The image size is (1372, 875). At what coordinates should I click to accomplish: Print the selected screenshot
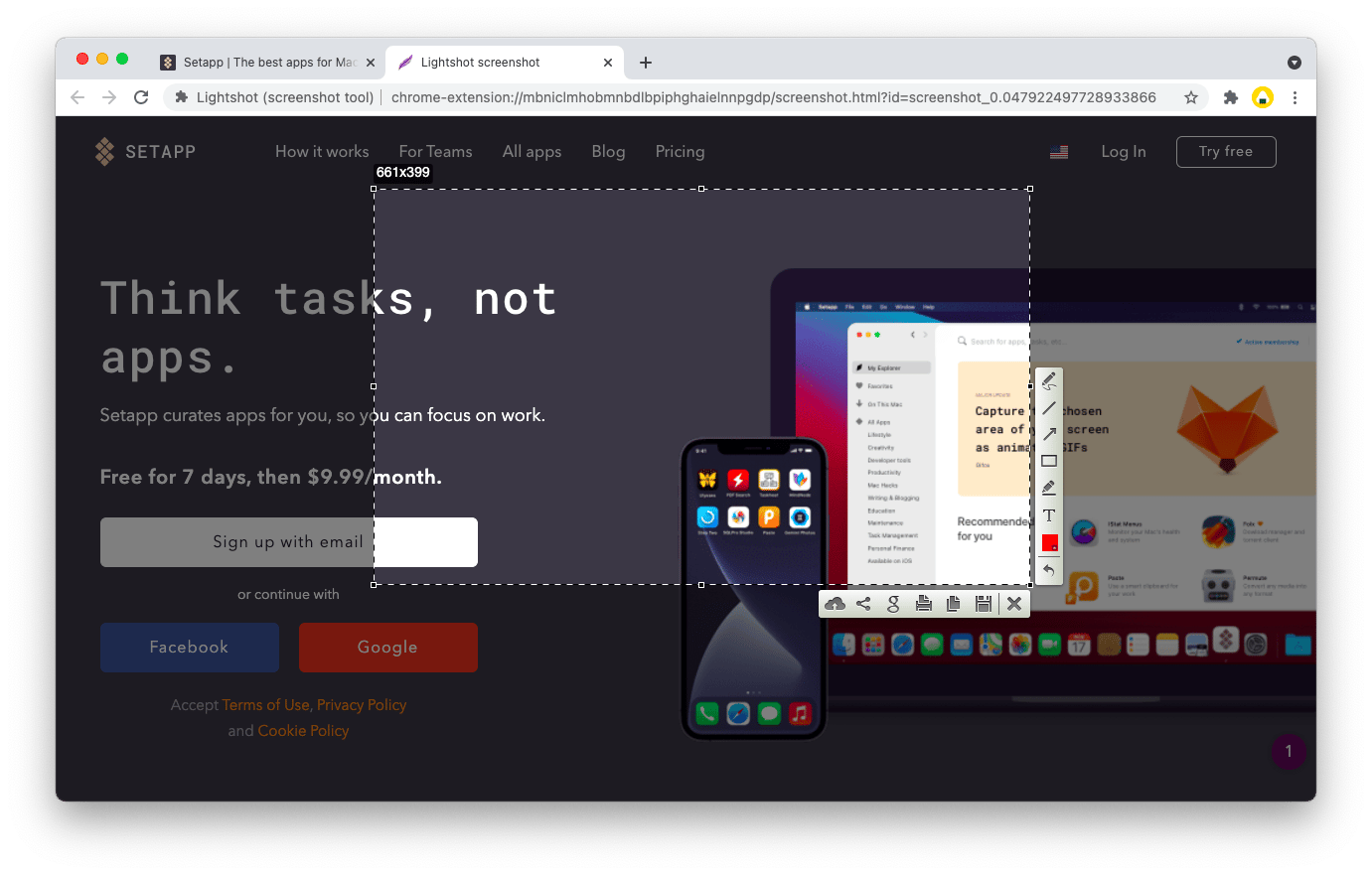coord(923,604)
